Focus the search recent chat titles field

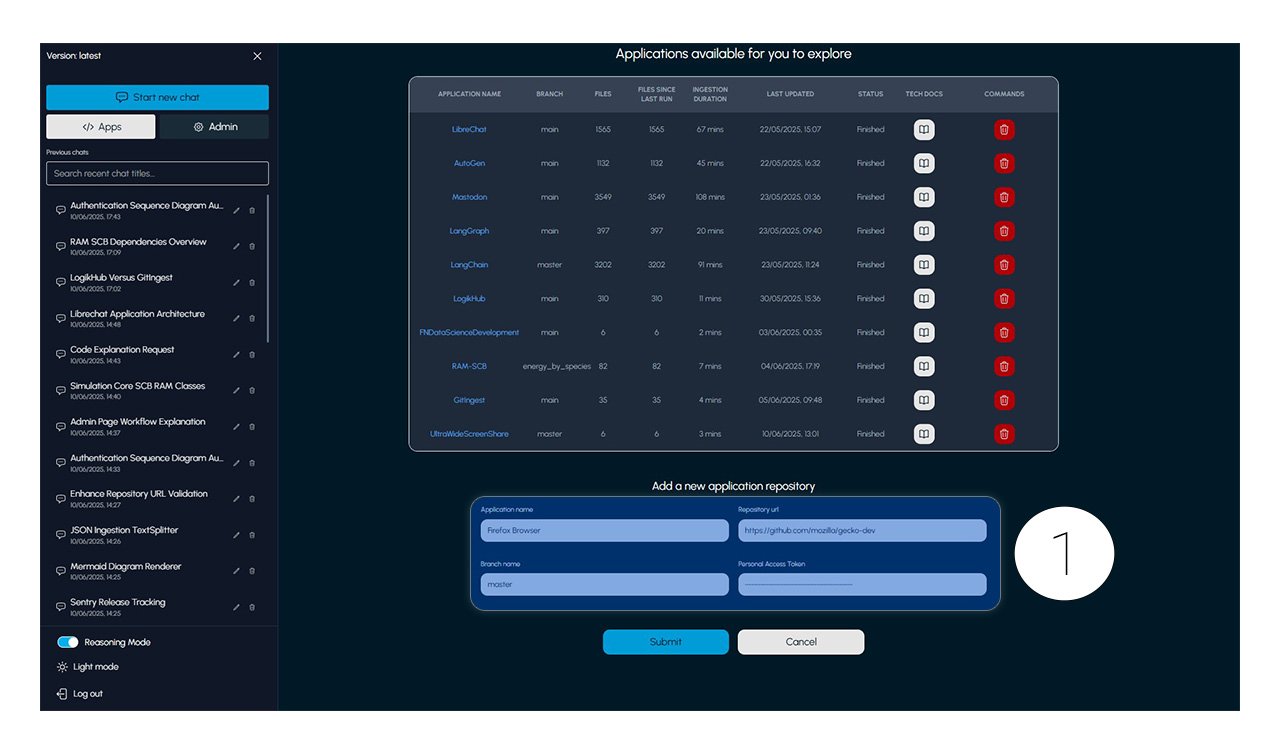(x=157, y=173)
